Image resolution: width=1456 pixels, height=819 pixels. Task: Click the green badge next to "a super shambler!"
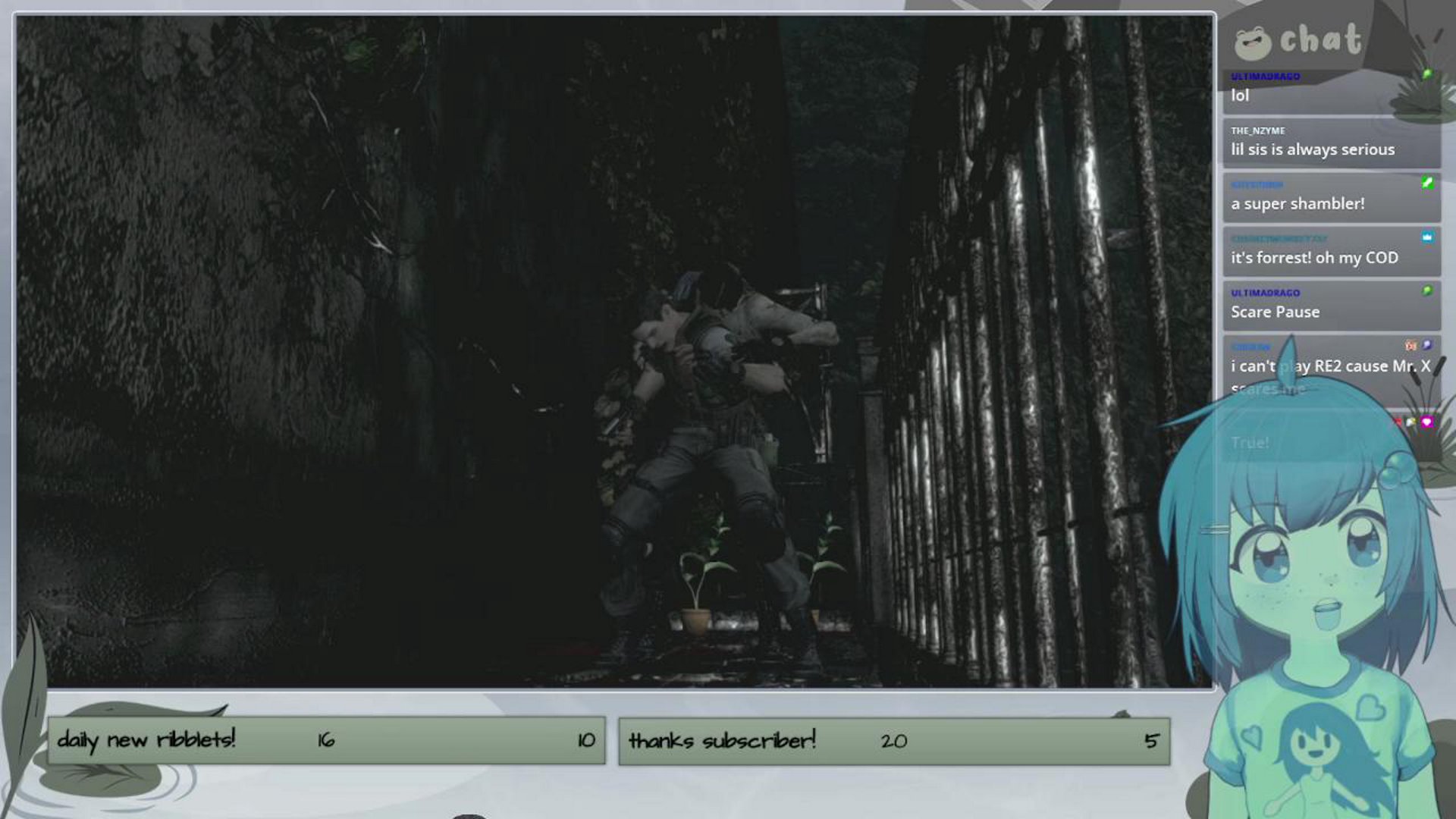(1428, 184)
